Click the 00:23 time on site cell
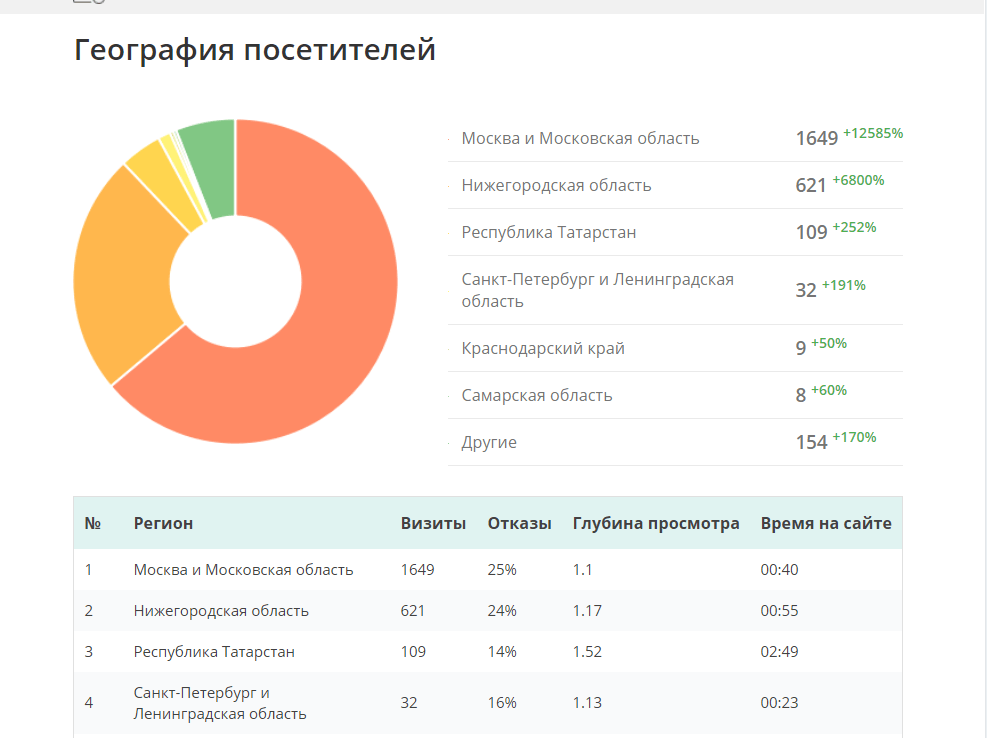The height and width of the screenshot is (738, 987). click(x=779, y=703)
